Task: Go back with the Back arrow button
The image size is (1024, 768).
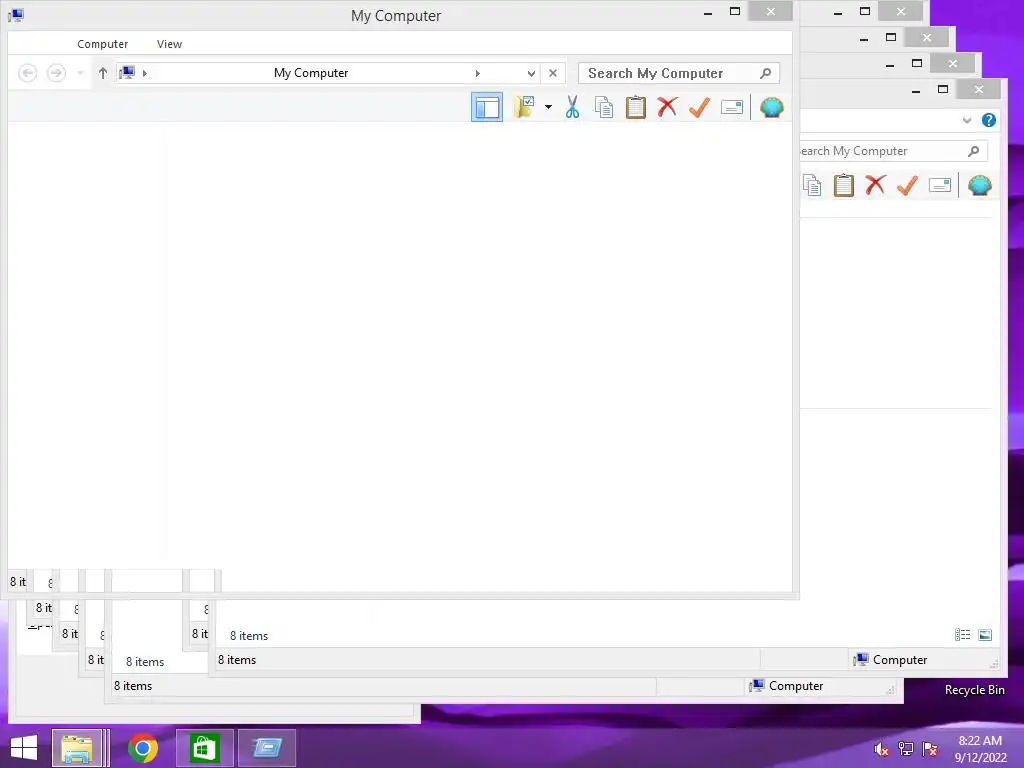Action: 27,72
